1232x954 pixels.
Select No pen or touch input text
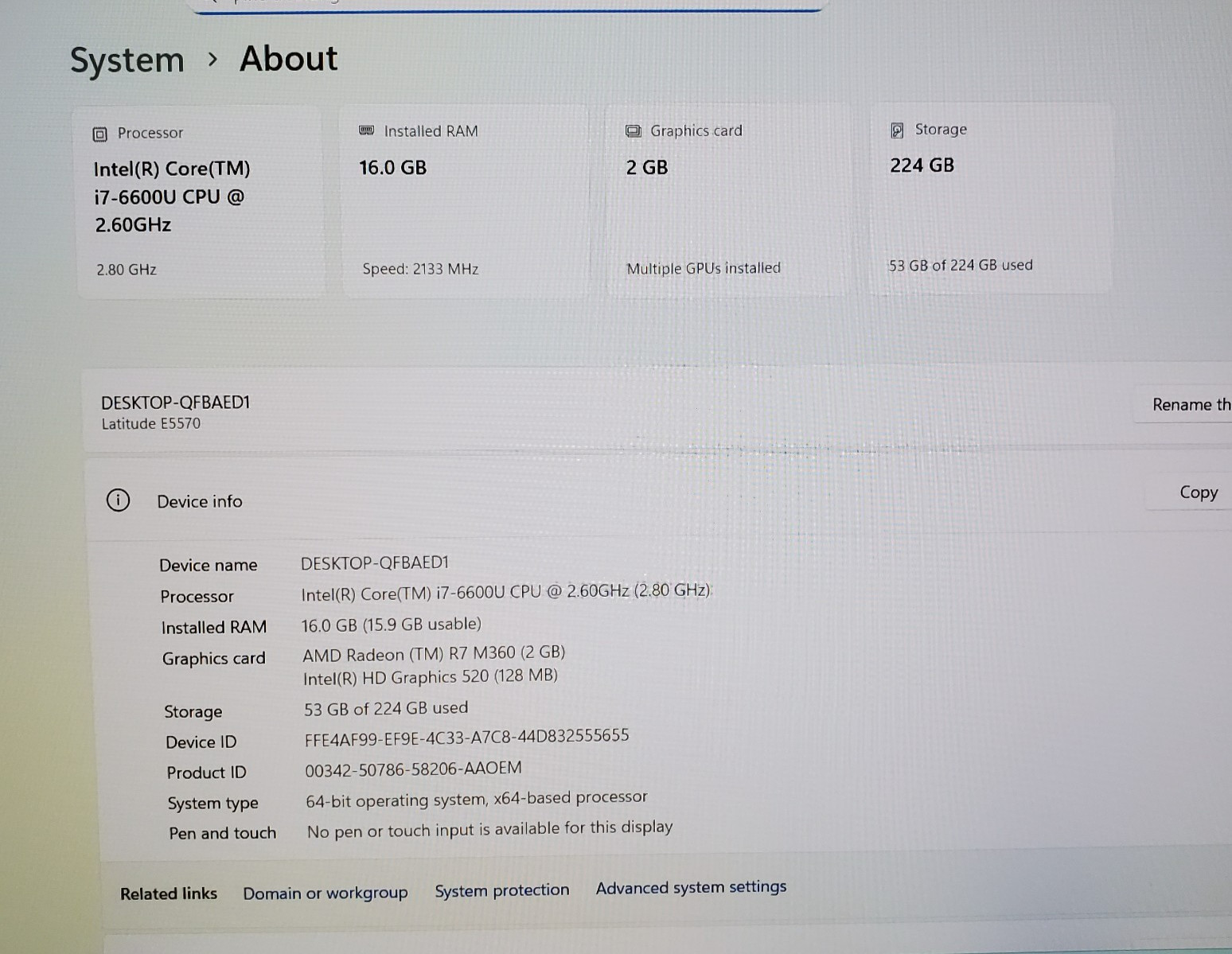(x=490, y=829)
